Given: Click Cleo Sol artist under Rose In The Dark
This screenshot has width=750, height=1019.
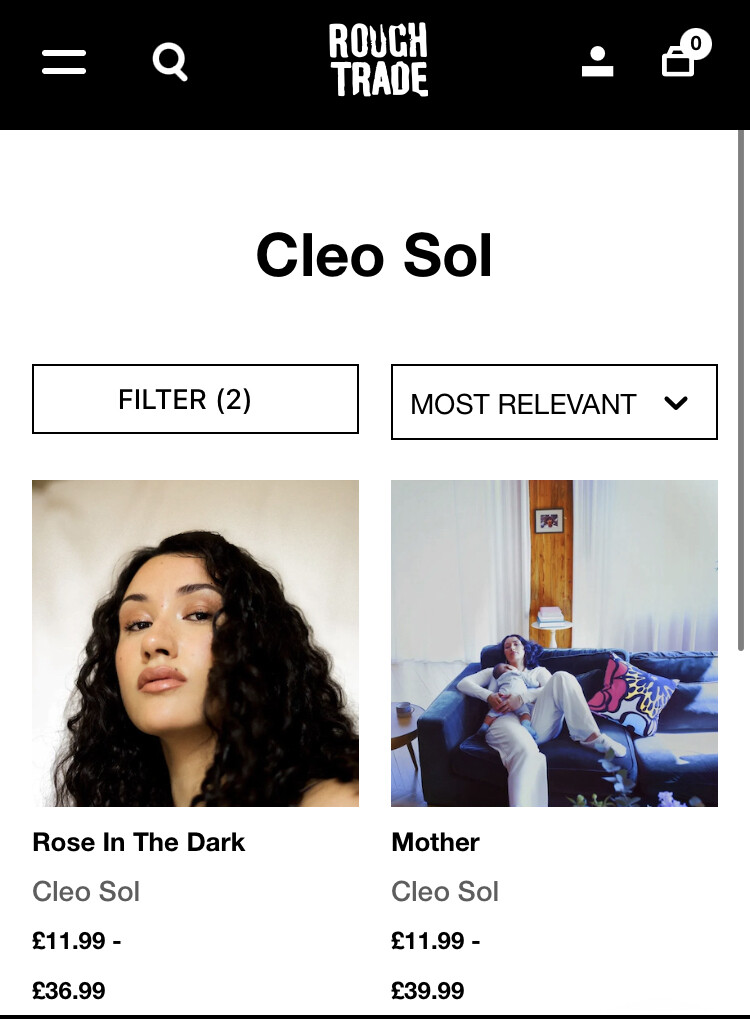Looking at the screenshot, I should pyautogui.click(x=86, y=892).
